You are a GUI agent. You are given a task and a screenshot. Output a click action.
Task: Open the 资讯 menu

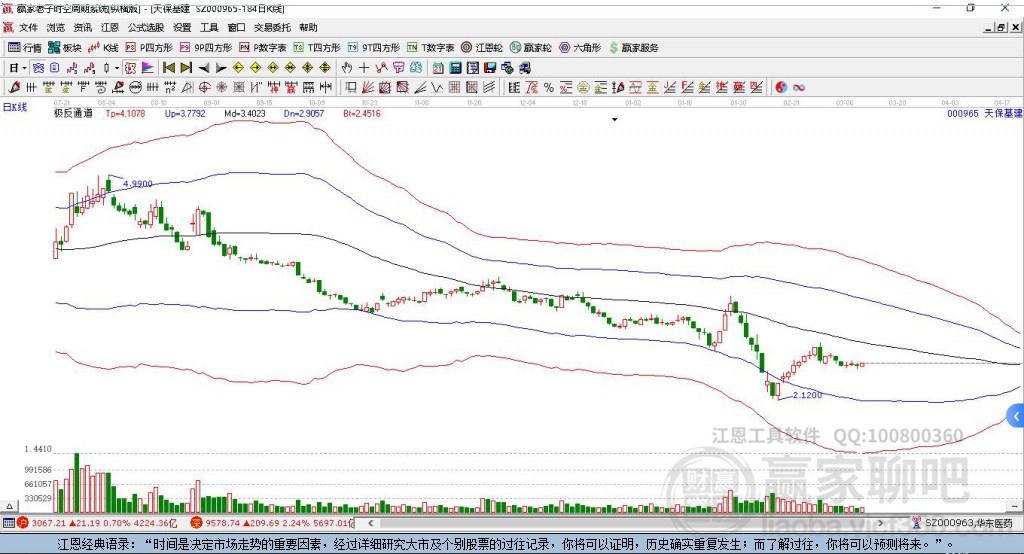click(x=83, y=27)
